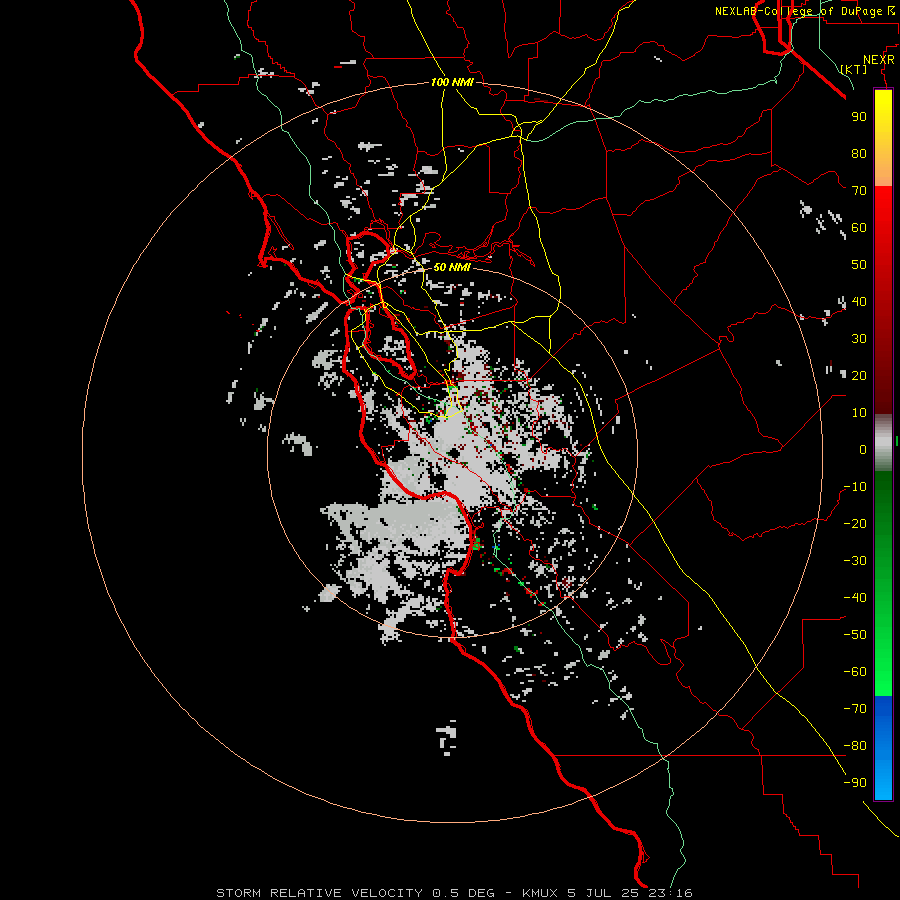Click the -80 value on velocity scale
900x900 pixels.
click(x=855, y=746)
